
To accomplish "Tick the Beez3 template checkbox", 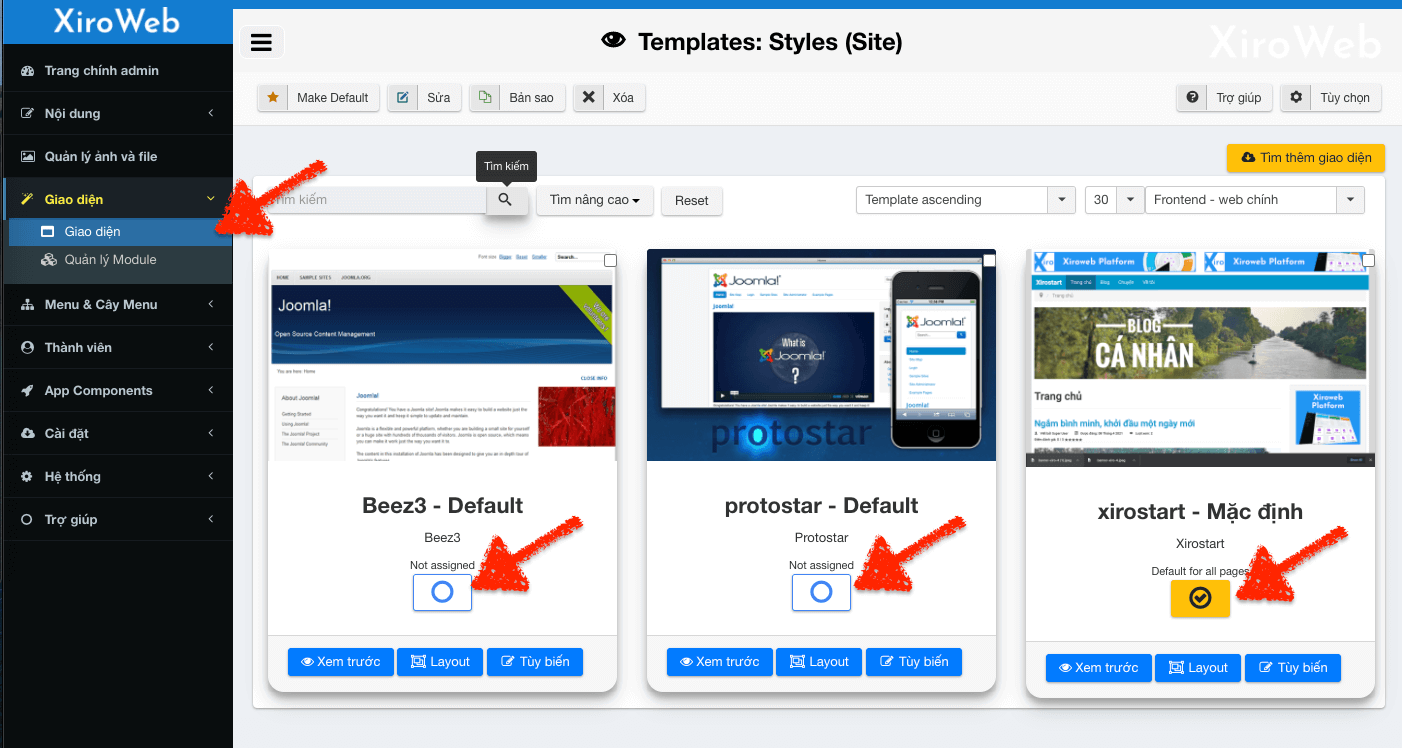I will tap(610, 260).
